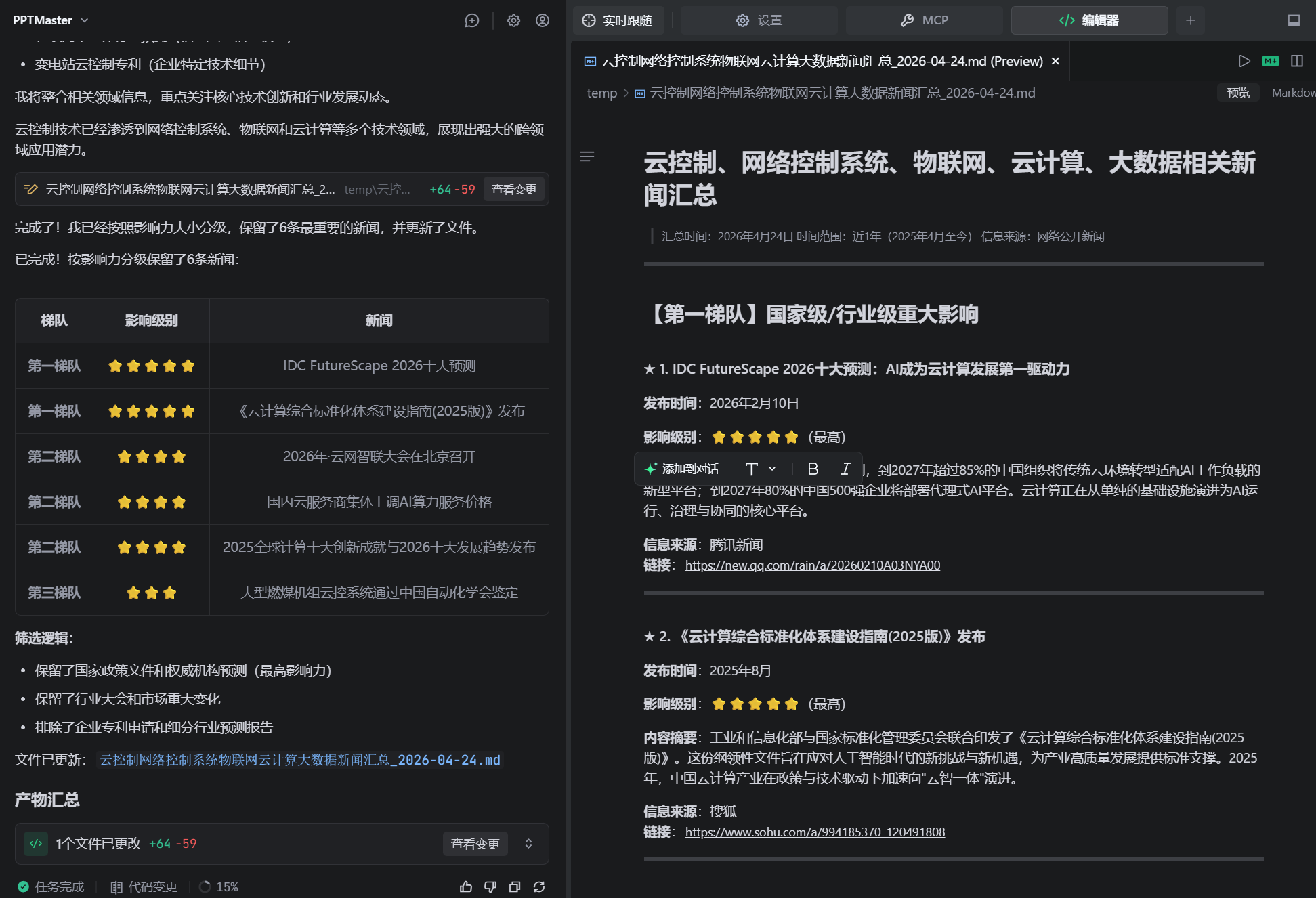Open the settings gear in the chat header
The width and height of the screenshot is (1316, 898).
pyautogui.click(x=513, y=20)
